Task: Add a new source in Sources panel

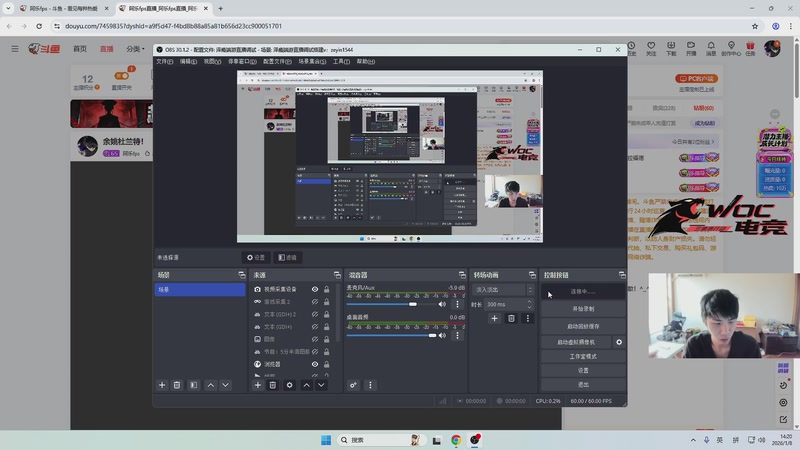Action: tap(258, 385)
